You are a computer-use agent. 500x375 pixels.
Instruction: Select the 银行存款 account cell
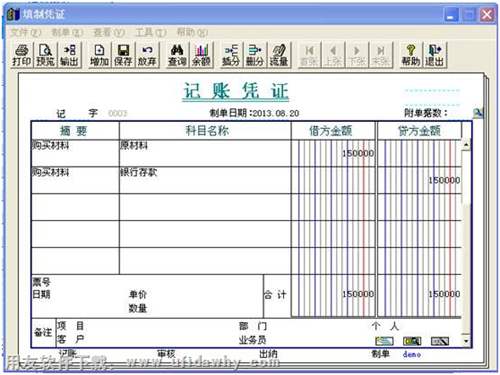(x=205, y=180)
